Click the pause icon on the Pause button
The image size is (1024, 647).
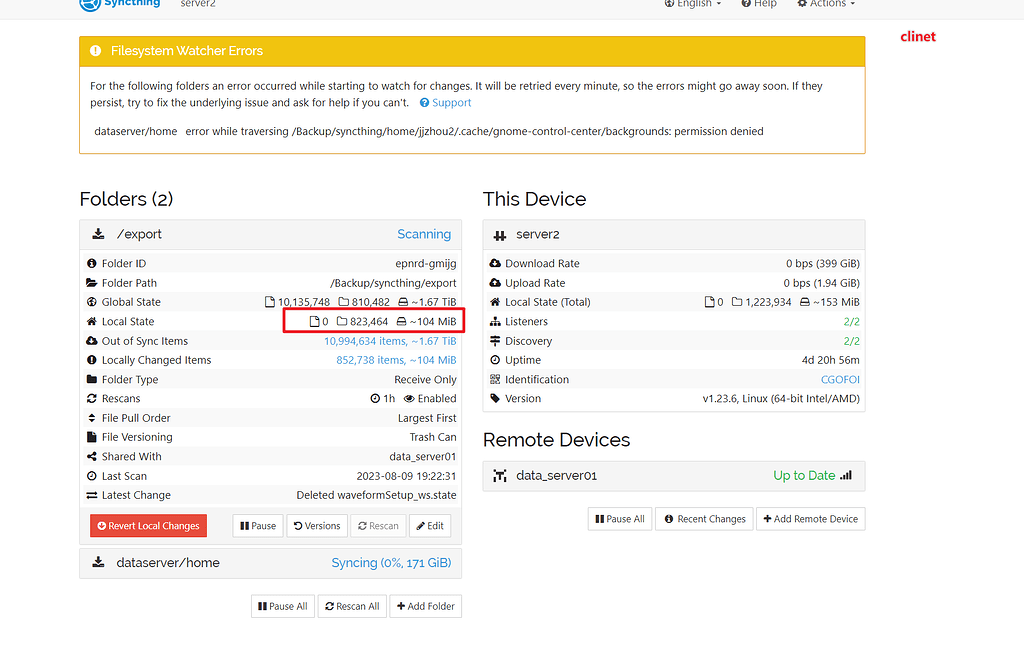coord(243,525)
